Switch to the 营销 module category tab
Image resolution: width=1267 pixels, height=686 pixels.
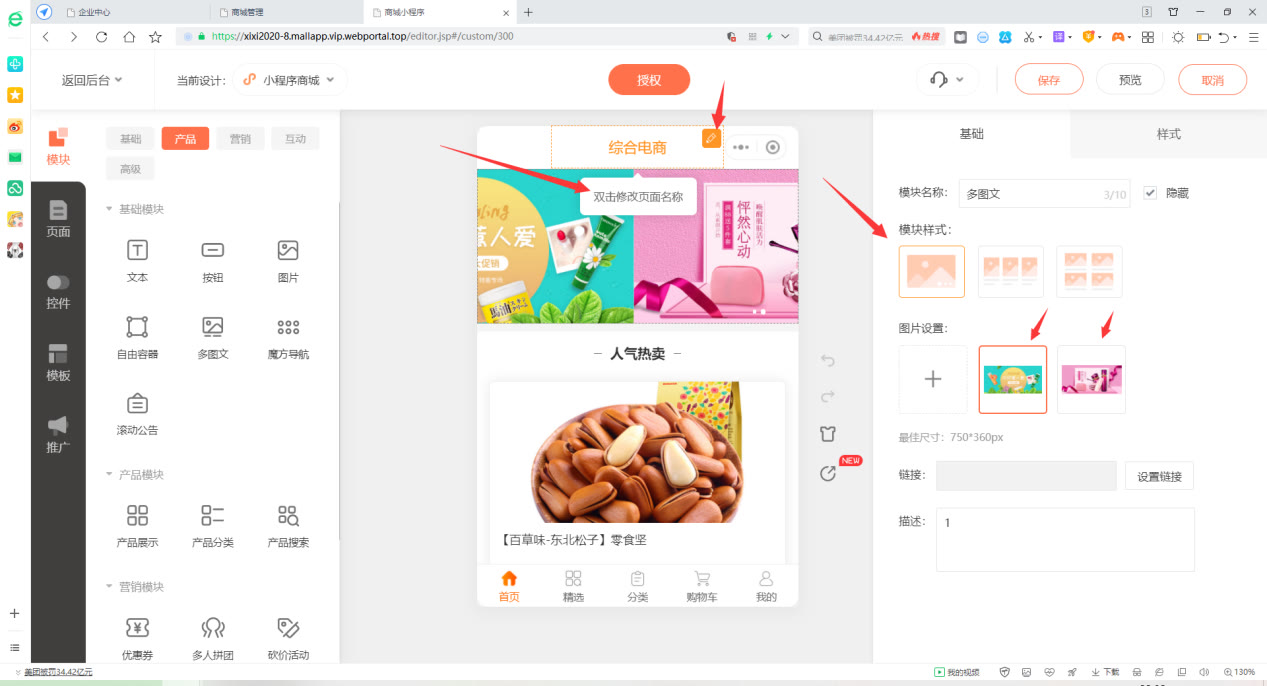(x=240, y=138)
